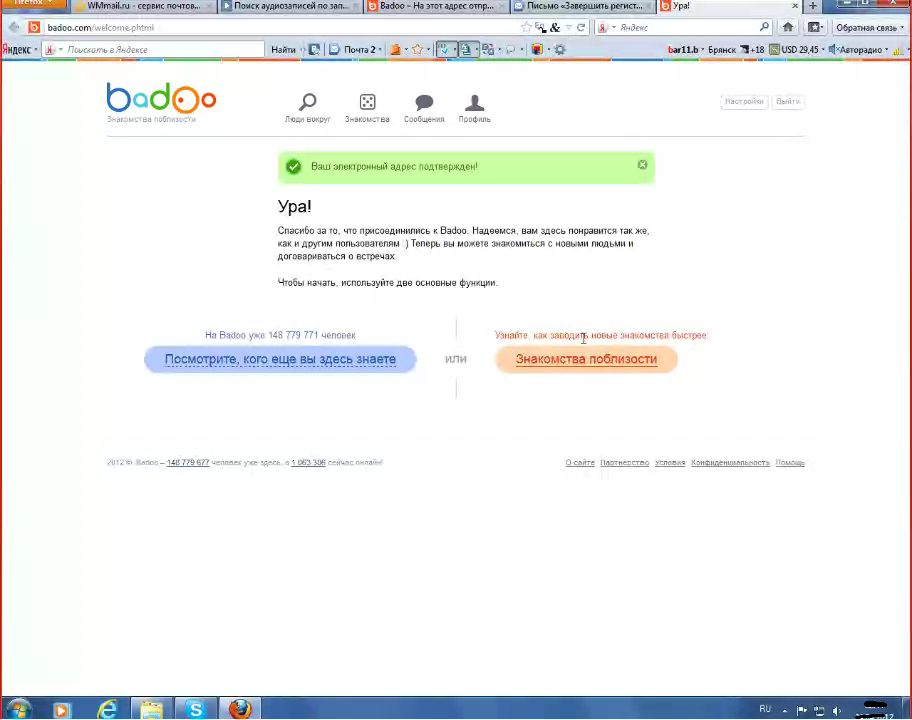Switch to Badoo – На этот адрес tab

pos(436,6)
